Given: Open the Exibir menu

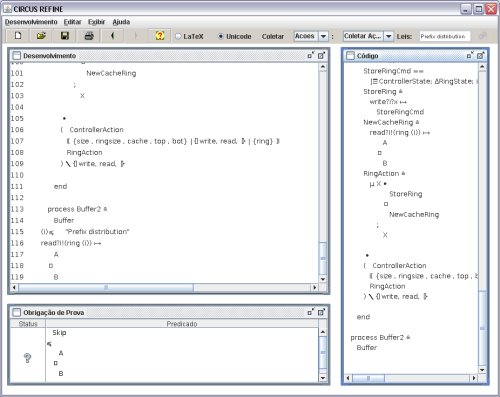Looking at the screenshot, I should click(96, 22).
